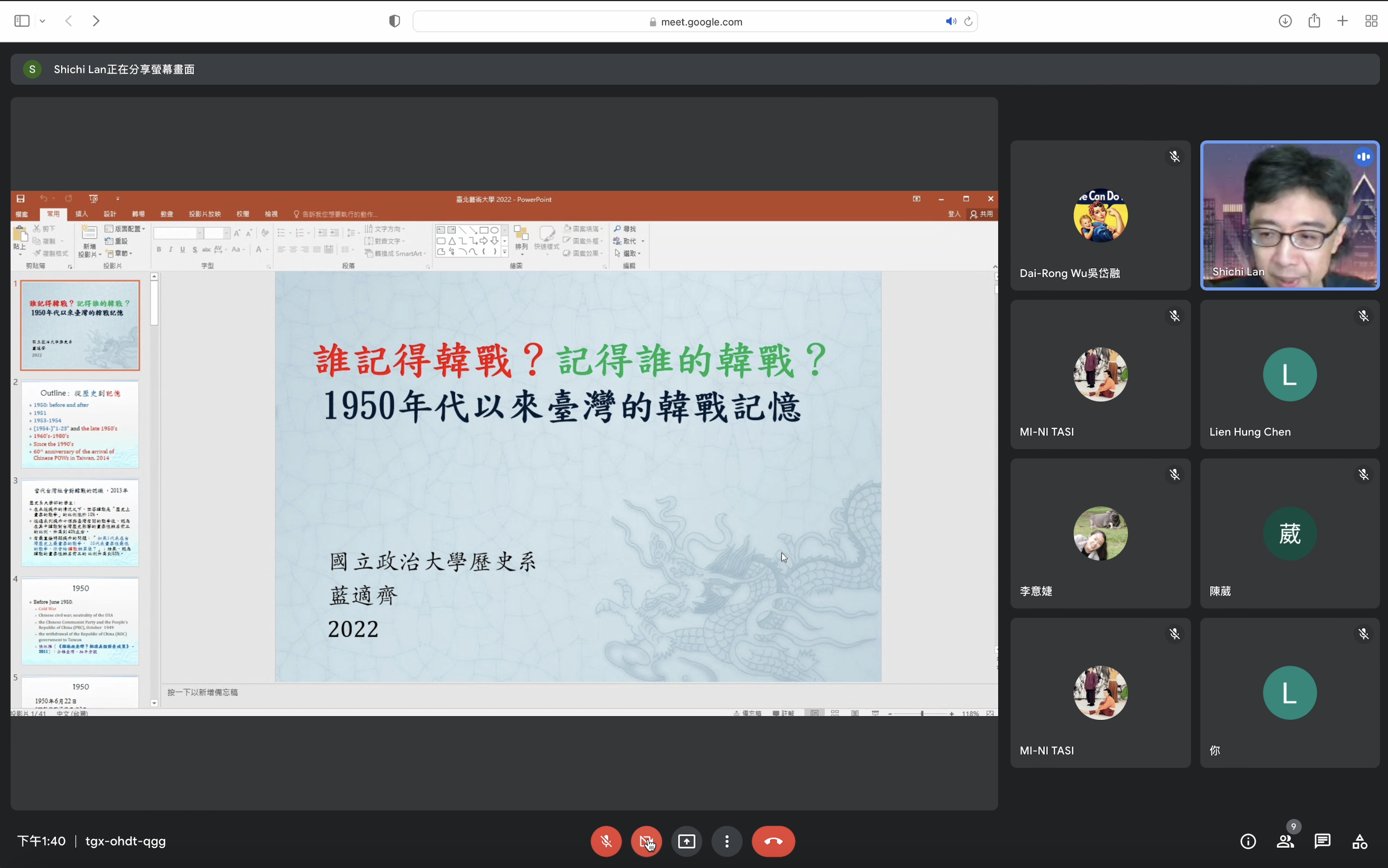Open the font size dropdown

224,233
